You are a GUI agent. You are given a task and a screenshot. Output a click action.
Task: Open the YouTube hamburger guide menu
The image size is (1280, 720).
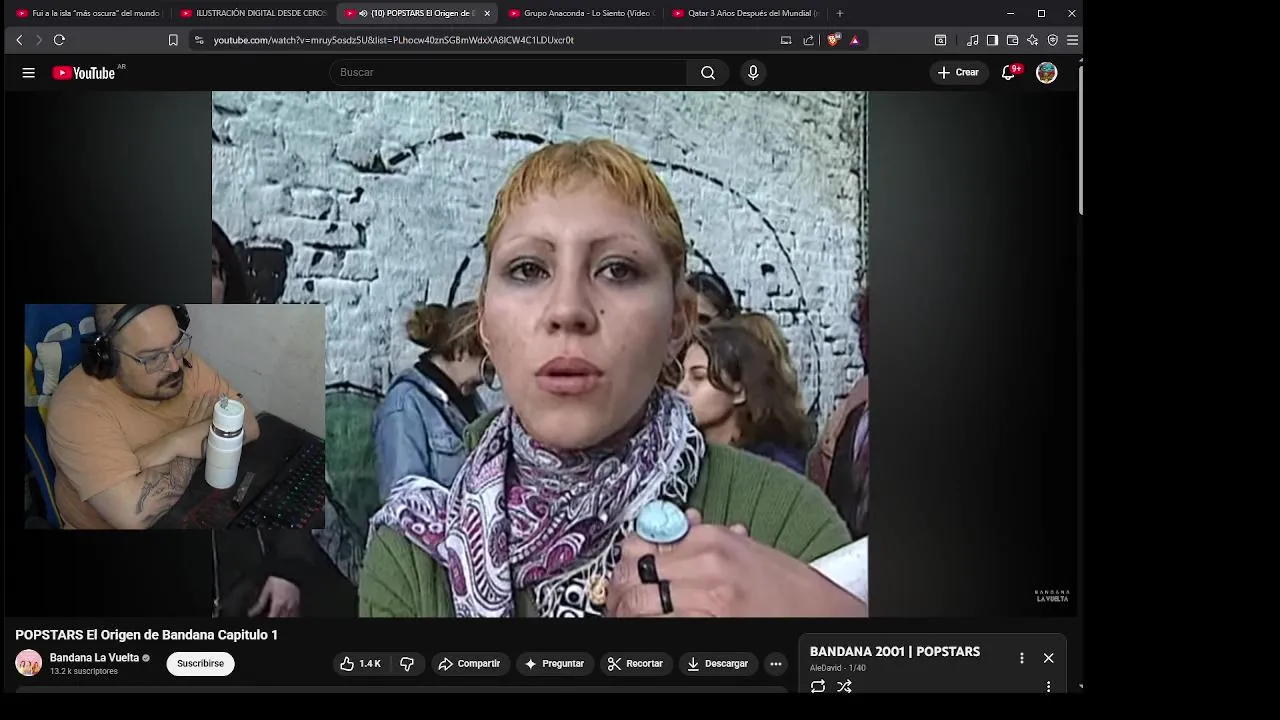pyautogui.click(x=28, y=73)
